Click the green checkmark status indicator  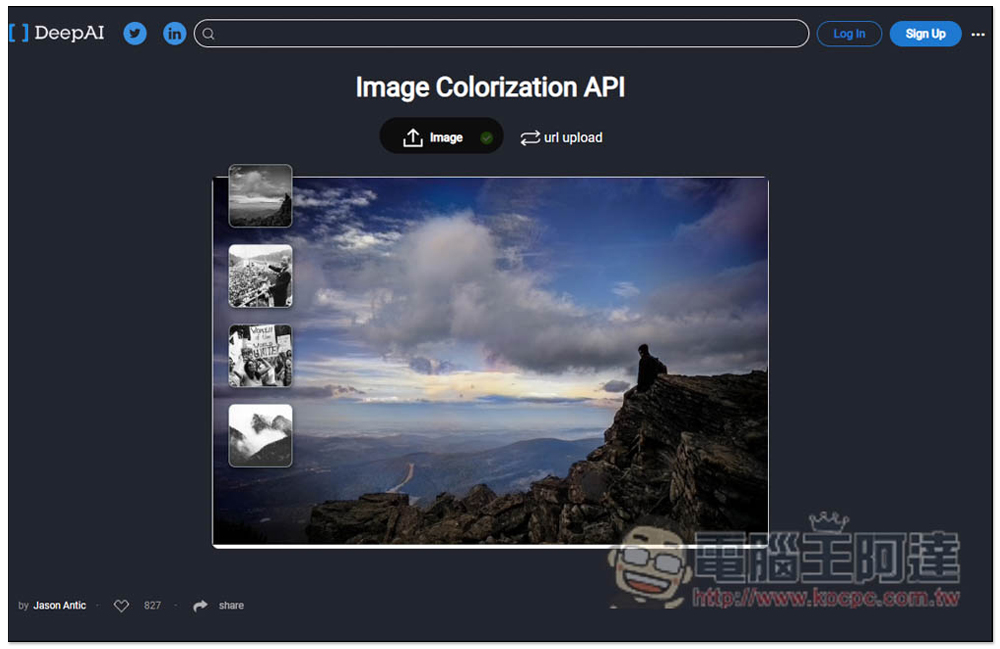coord(486,138)
